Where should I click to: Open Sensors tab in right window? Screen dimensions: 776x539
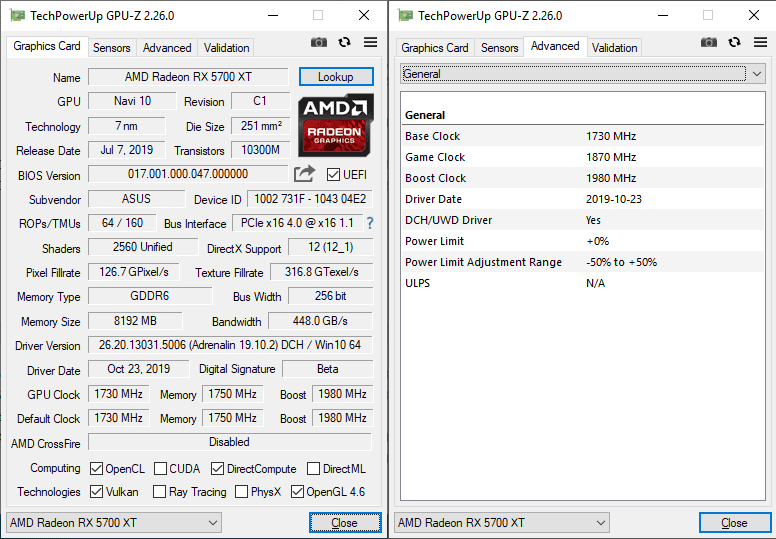click(x=500, y=48)
